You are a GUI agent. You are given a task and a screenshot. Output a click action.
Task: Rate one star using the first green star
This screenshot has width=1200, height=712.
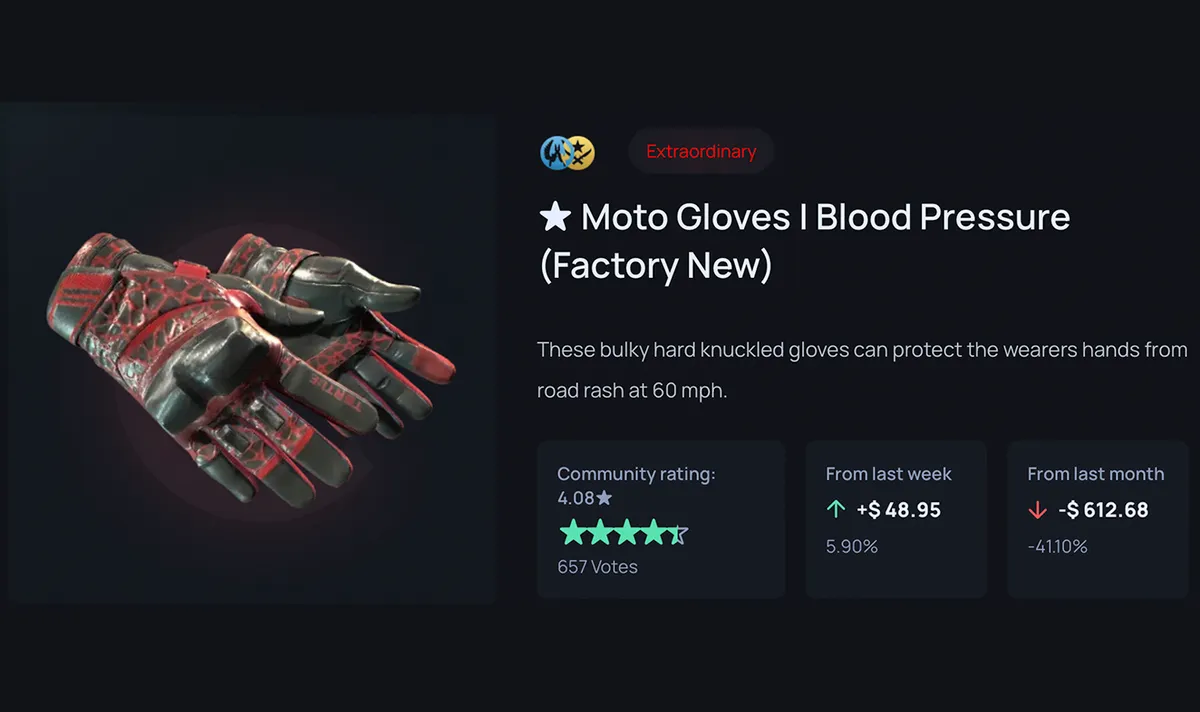[x=572, y=533]
